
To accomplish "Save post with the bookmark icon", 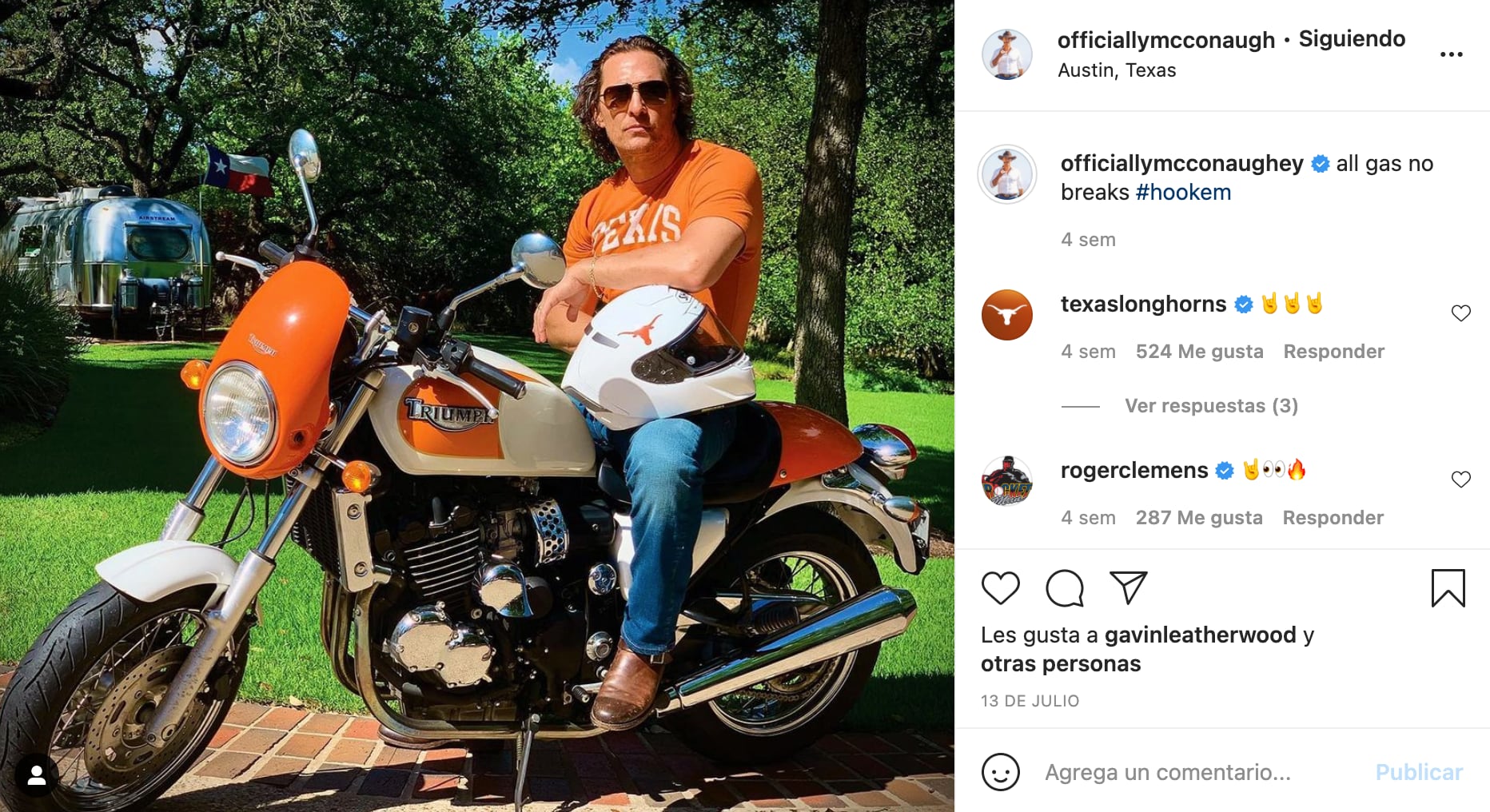I will [1448, 589].
